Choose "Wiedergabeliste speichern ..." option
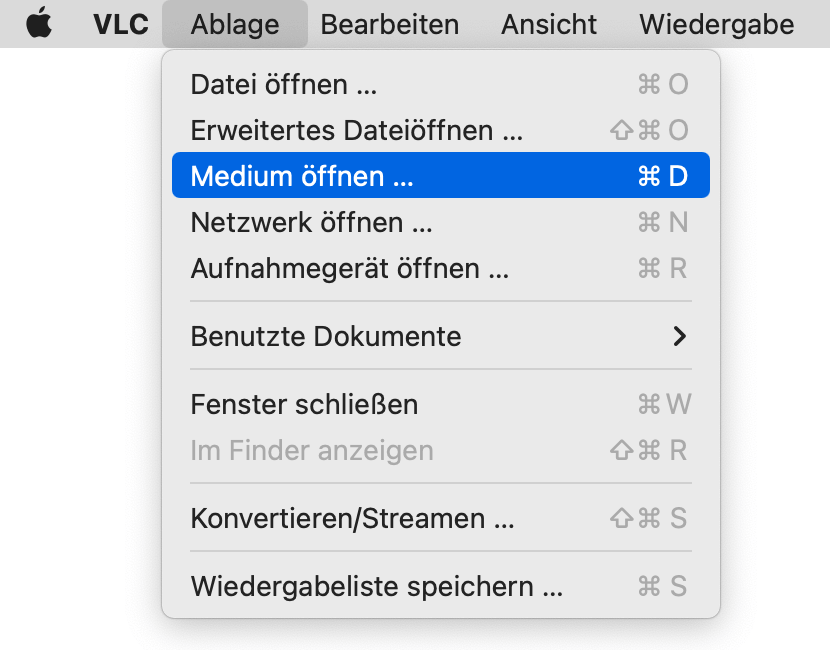 coord(376,586)
